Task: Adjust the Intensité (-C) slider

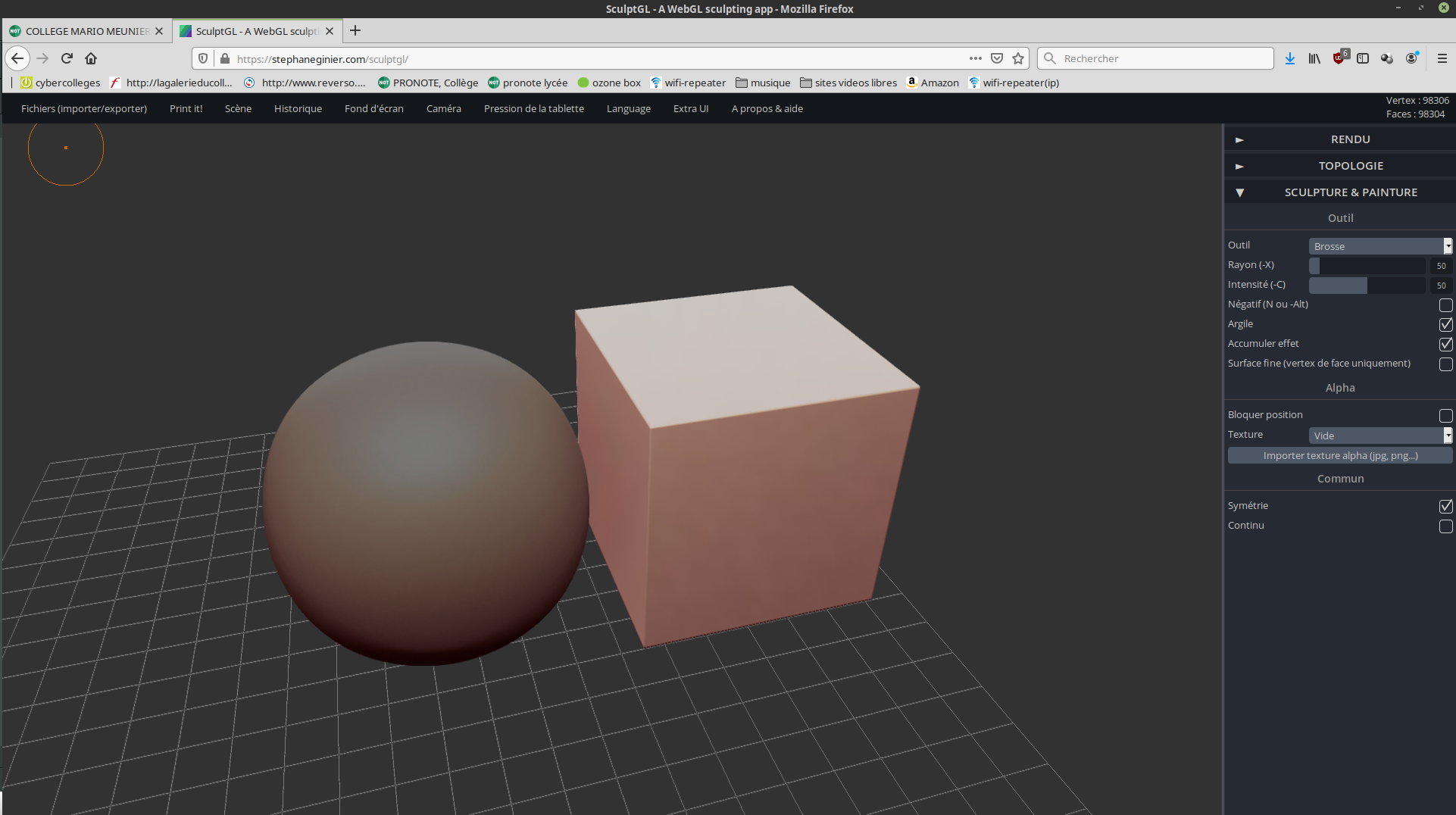Action: pos(1367,285)
